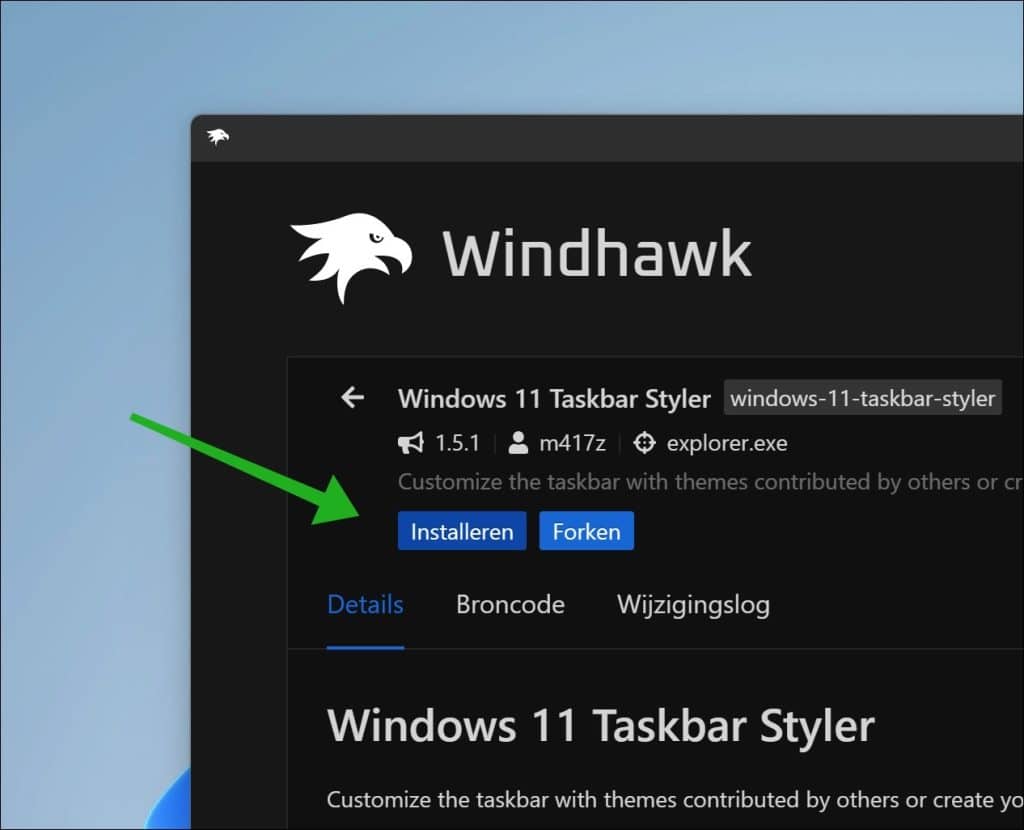Click the back arrow next to mod title

click(x=352, y=398)
